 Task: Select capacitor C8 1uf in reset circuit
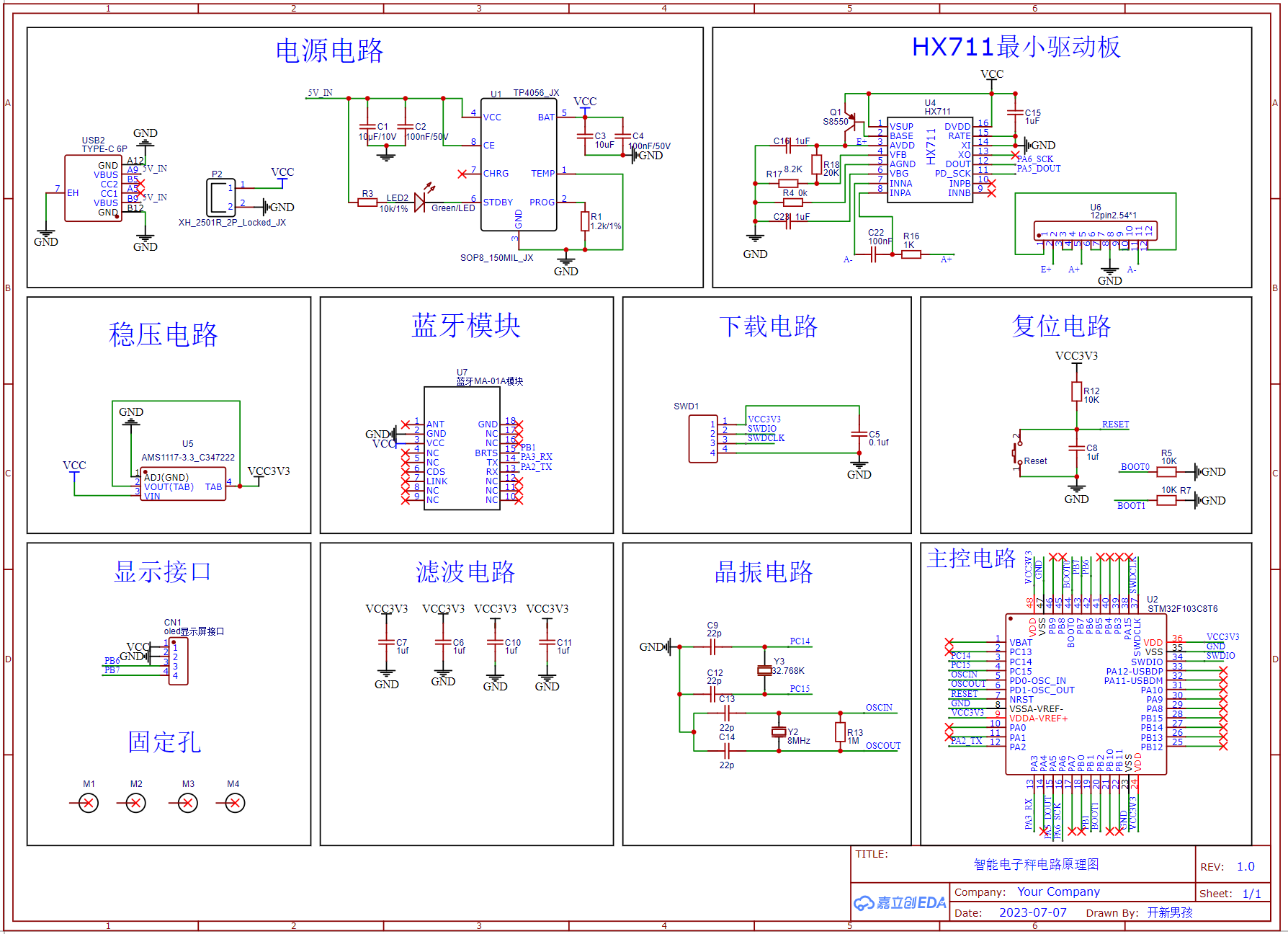[x=1076, y=449]
